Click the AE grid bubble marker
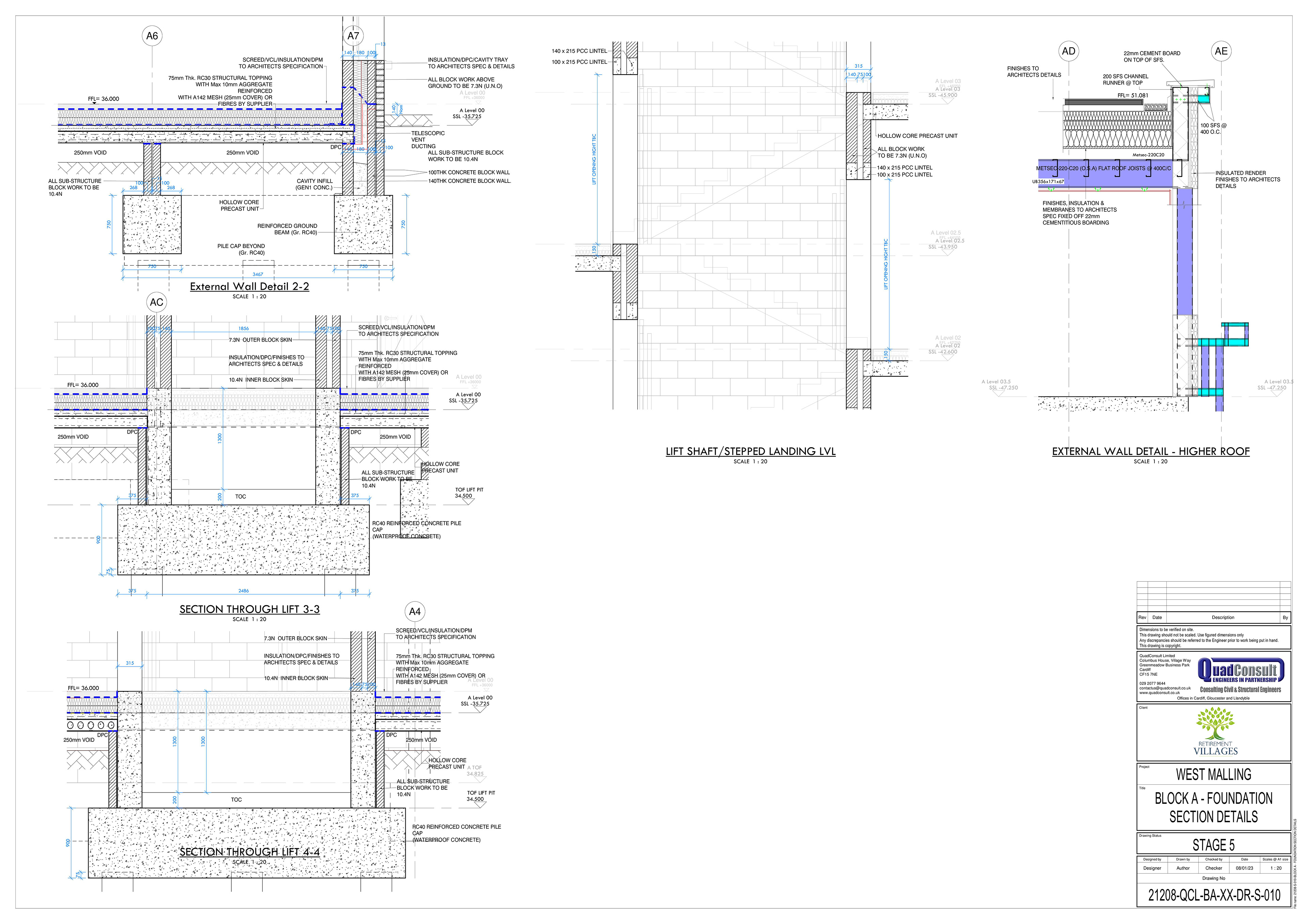 (1221, 51)
